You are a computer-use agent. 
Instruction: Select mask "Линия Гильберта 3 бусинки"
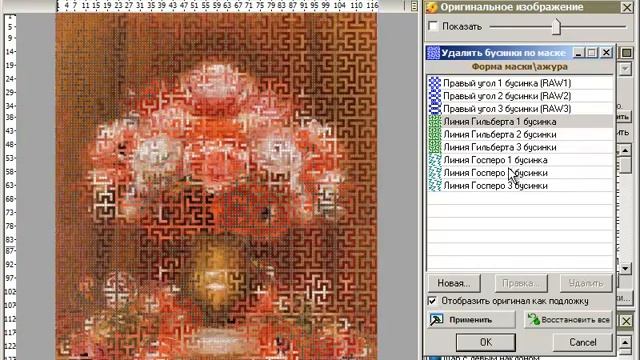coord(520,147)
